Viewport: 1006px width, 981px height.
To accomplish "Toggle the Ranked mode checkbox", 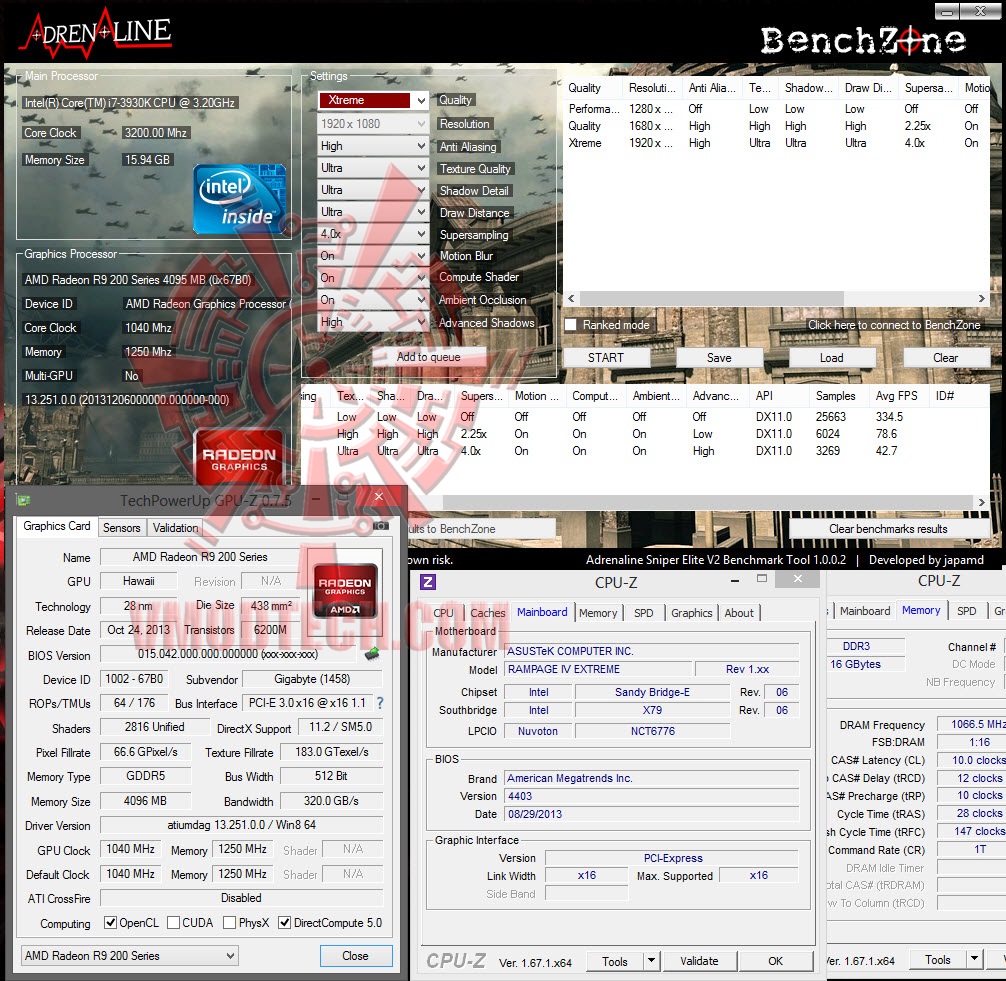I will (570, 325).
